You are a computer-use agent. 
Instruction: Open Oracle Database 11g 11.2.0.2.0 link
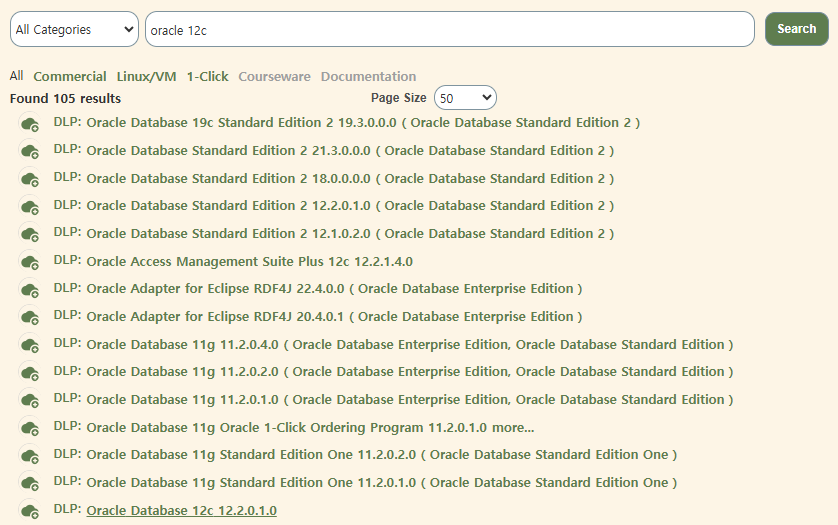(x=410, y=372)
